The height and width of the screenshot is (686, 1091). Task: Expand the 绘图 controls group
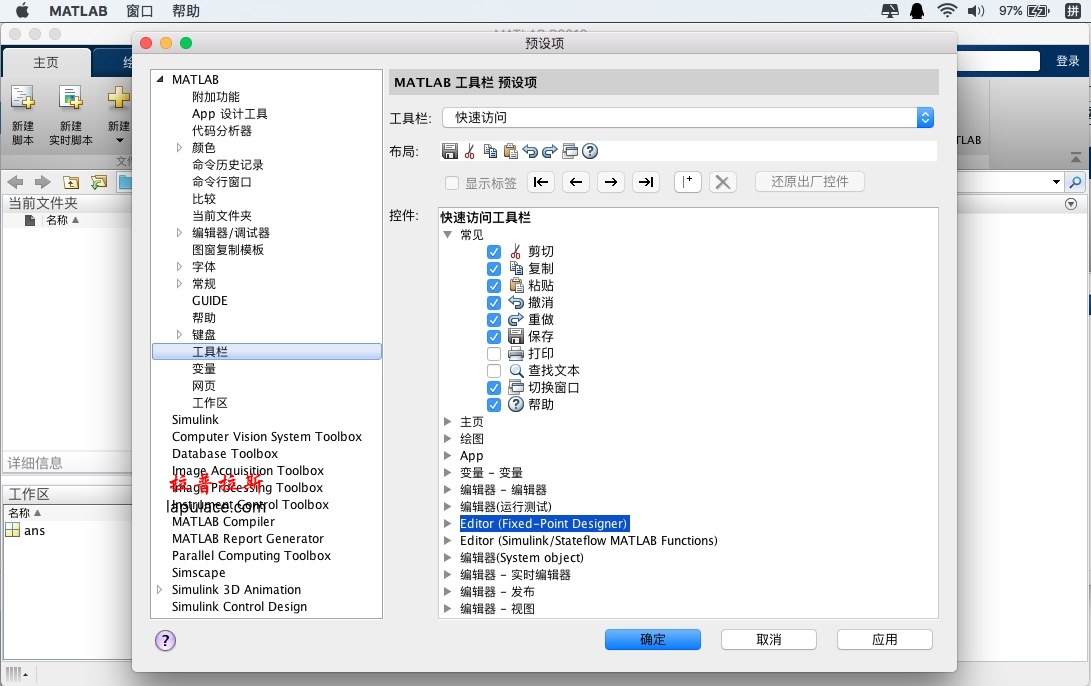pos(447,438)
